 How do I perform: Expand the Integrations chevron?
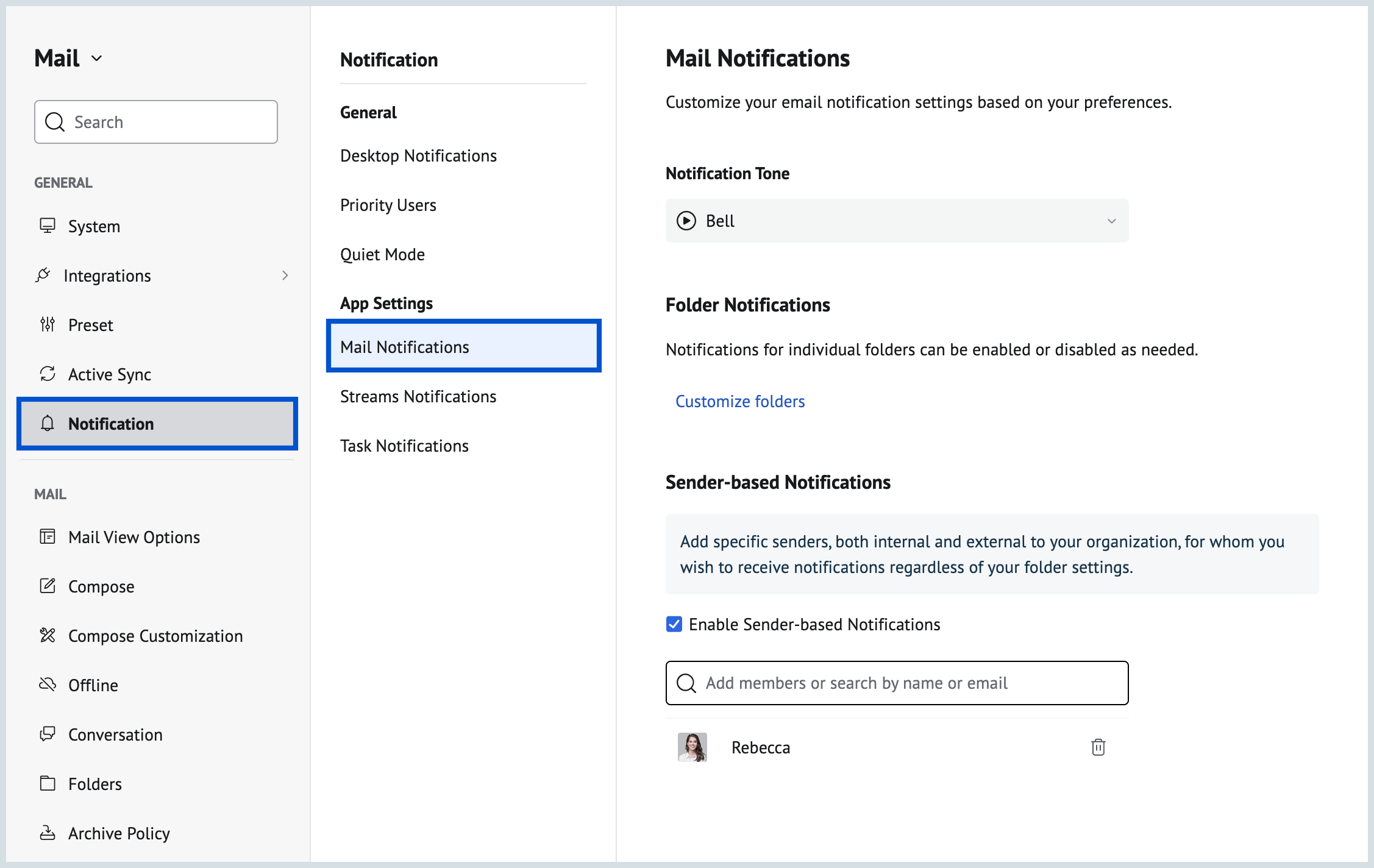285,276
